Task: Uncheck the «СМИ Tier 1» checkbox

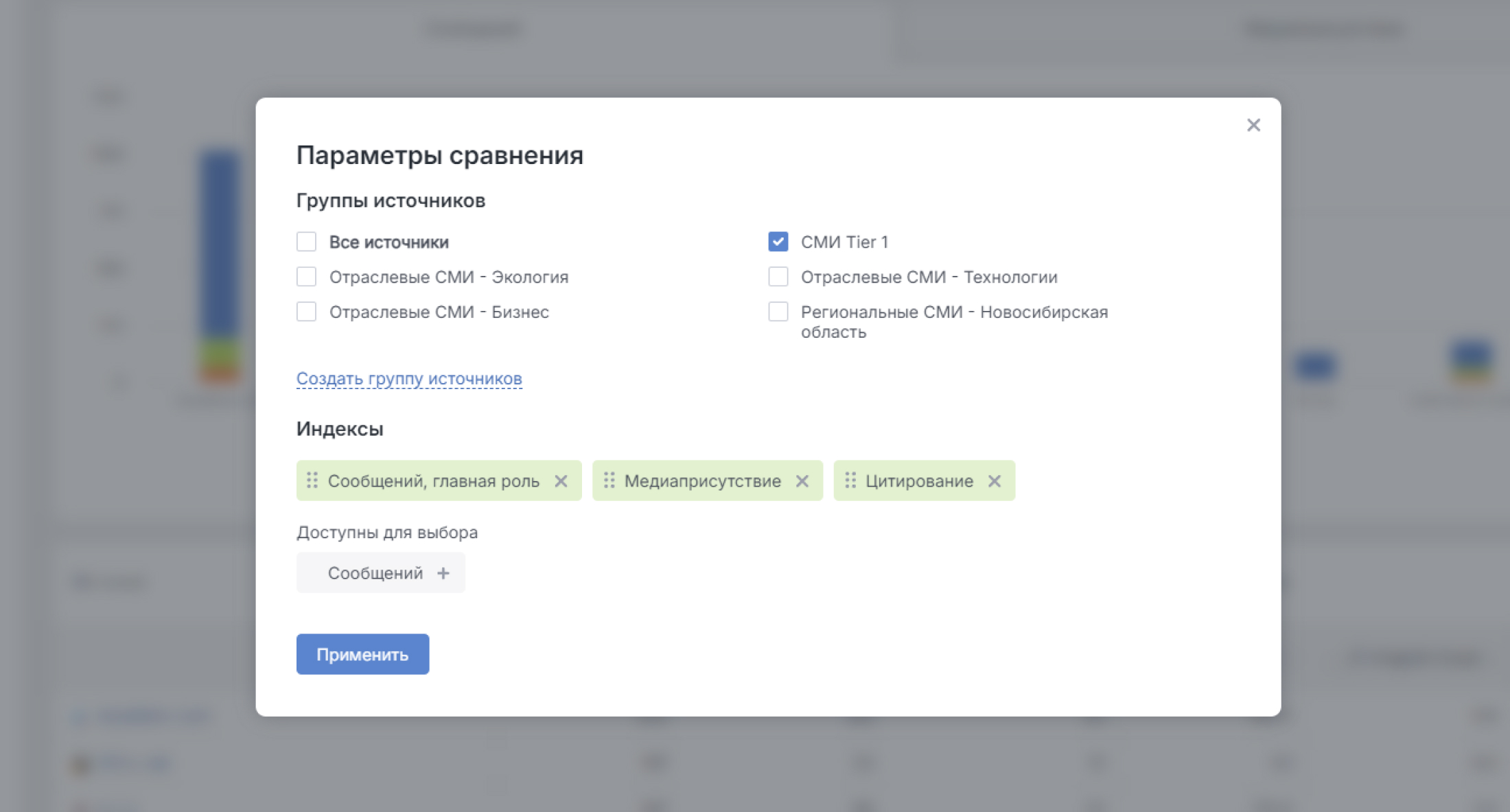Action: pyautogui.click(x=778, y=242)
